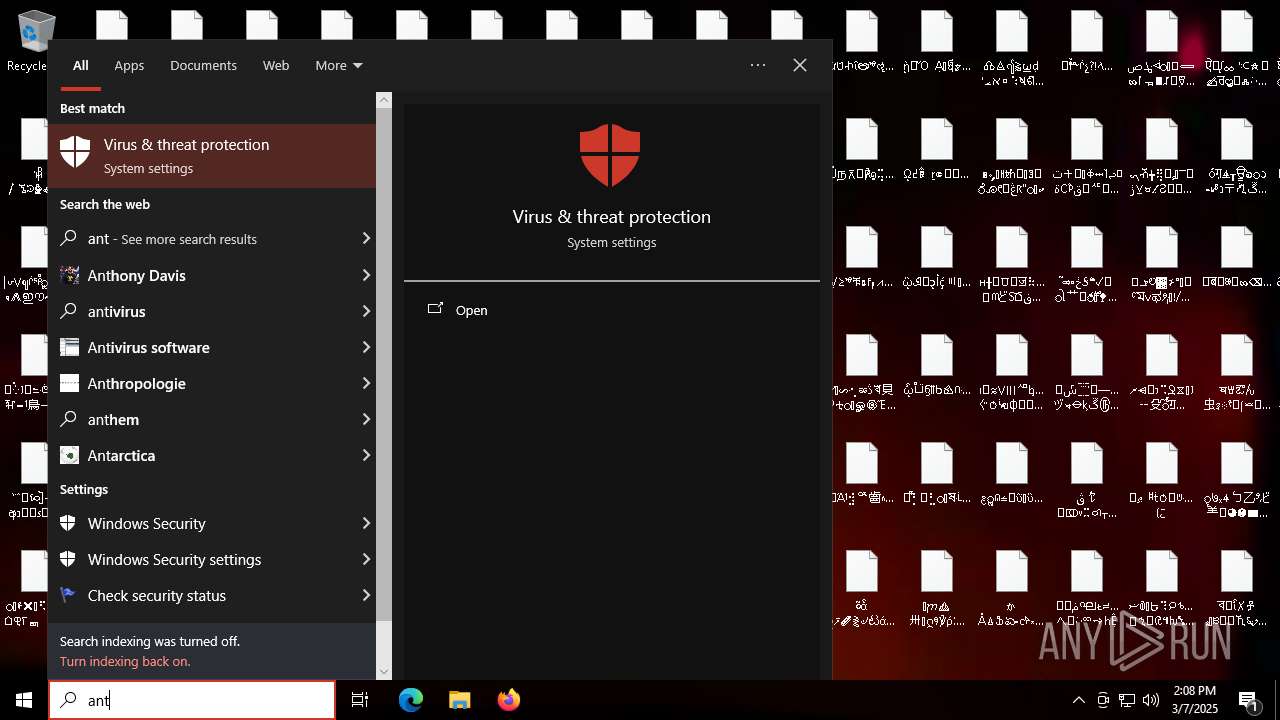The height and width of the screenshot is (720, 1280).
Task: Click the taskbar search input box
Action: click(x=192, y=700)
